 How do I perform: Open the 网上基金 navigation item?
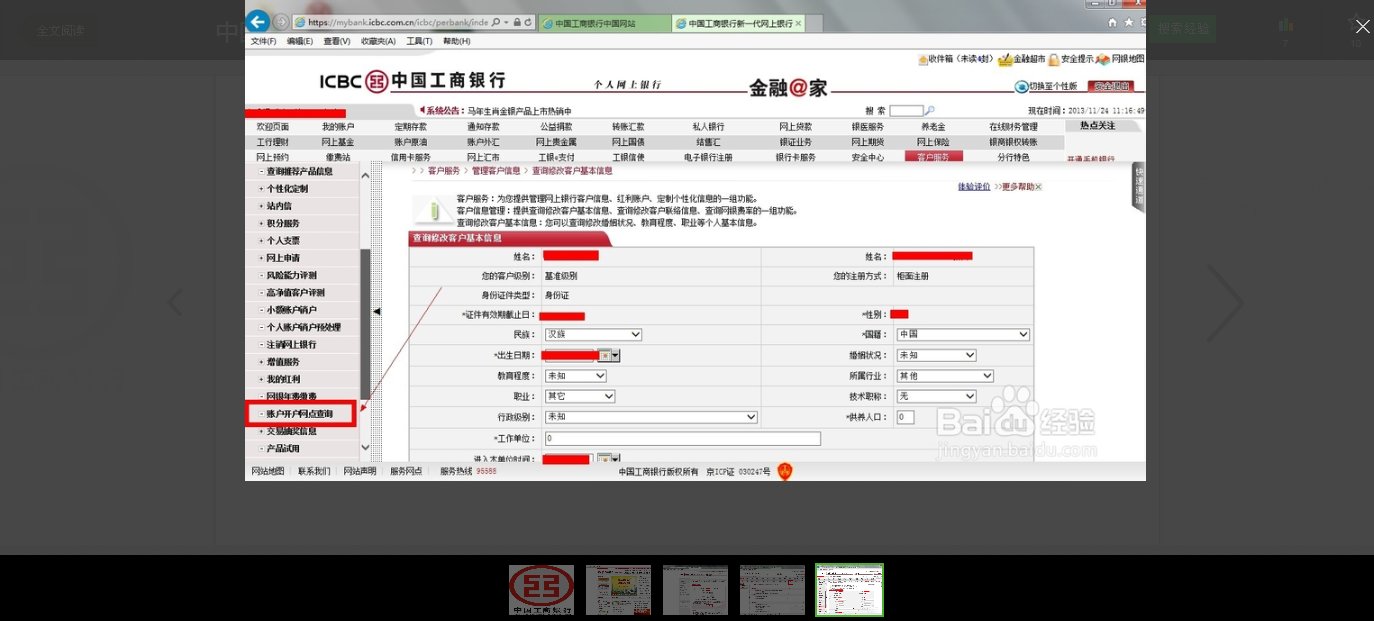coord(338,142)
